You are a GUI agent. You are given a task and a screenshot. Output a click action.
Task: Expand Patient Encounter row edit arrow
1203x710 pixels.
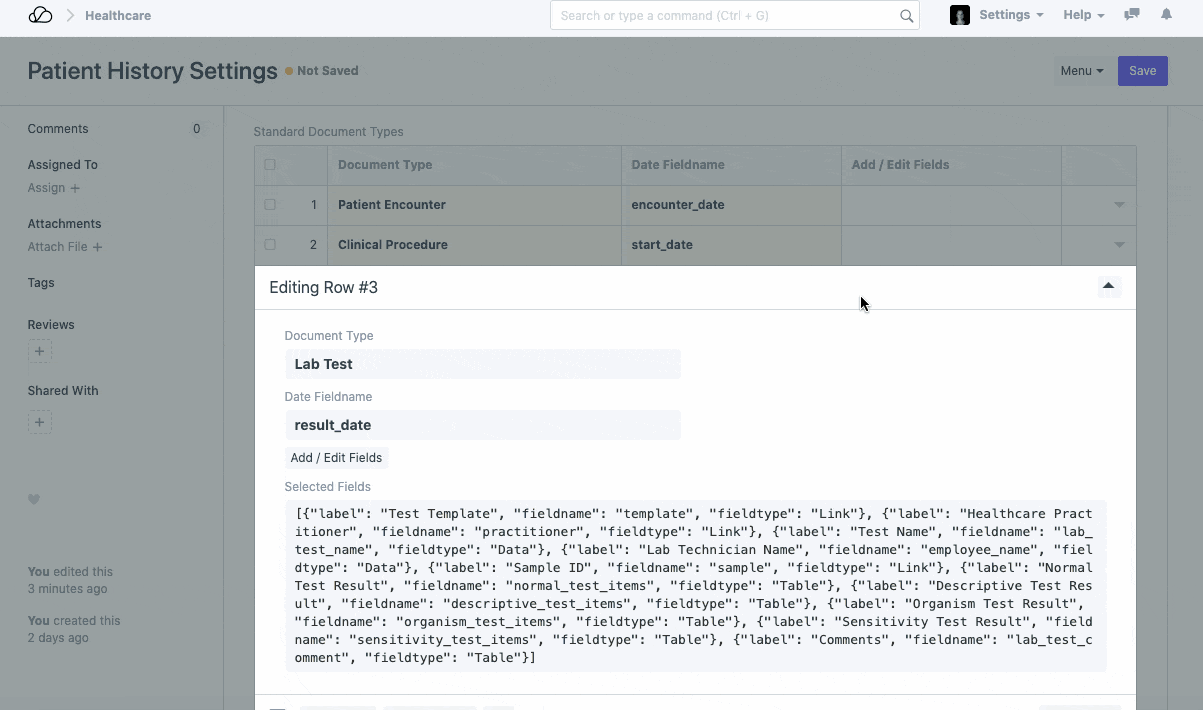1119,205
